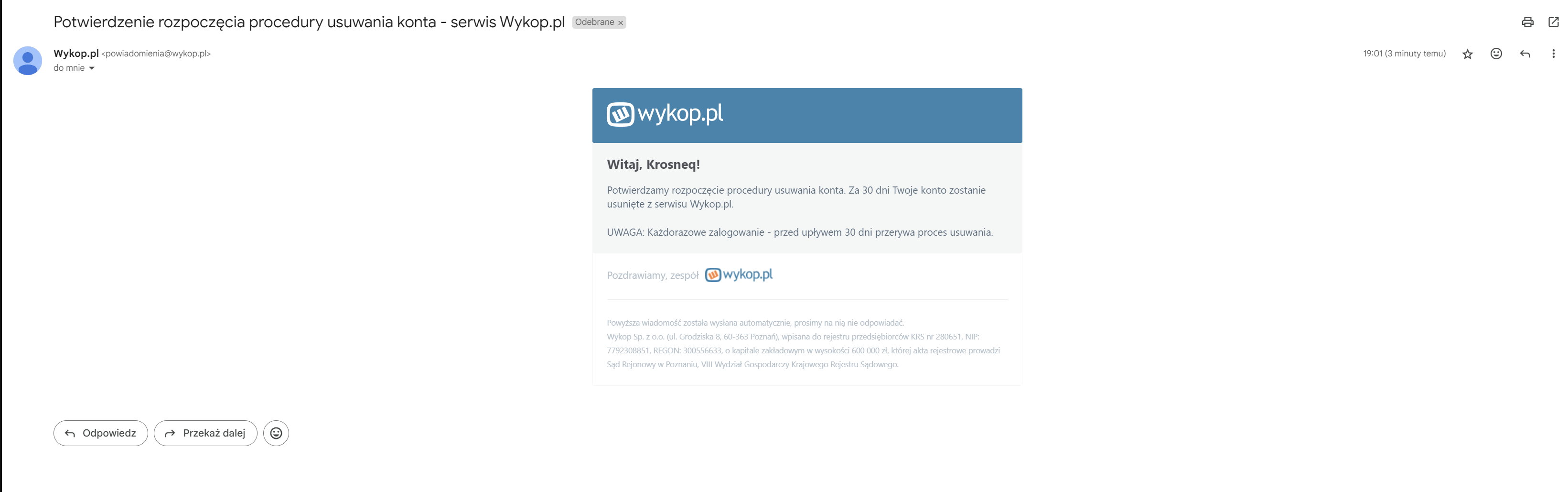This screenshot has width=1568, height=492.
Task: Click the white wykop.pl banner logo
Action: point(665,114)
